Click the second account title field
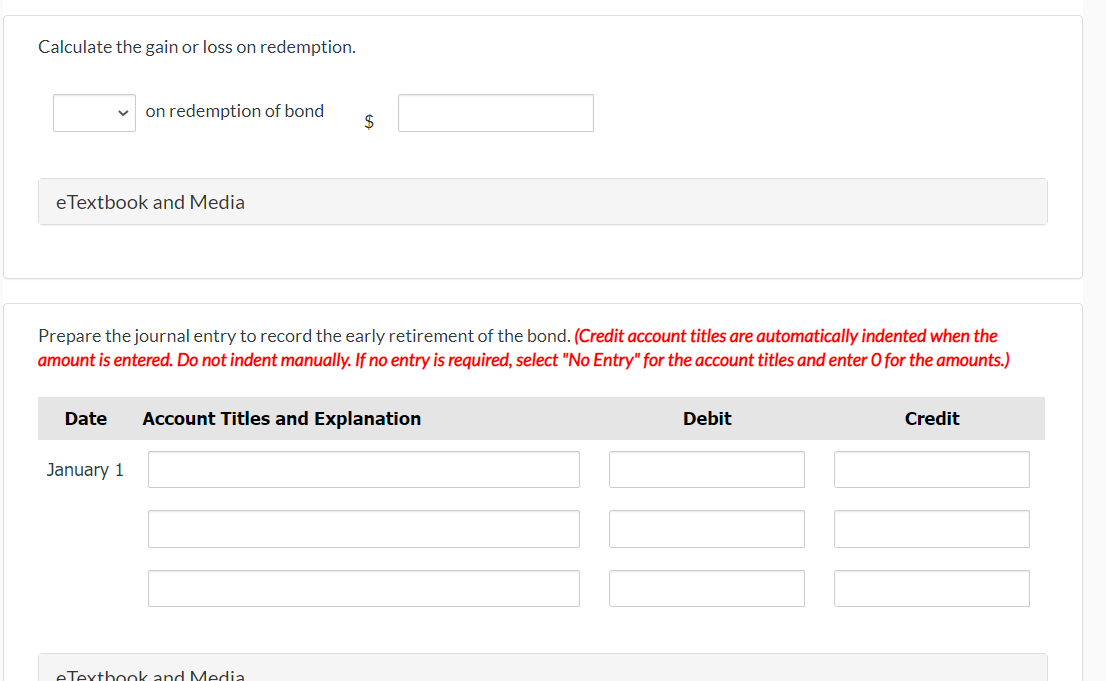The height and width of the screenshot is (681, 1106). tap(364, 529)
